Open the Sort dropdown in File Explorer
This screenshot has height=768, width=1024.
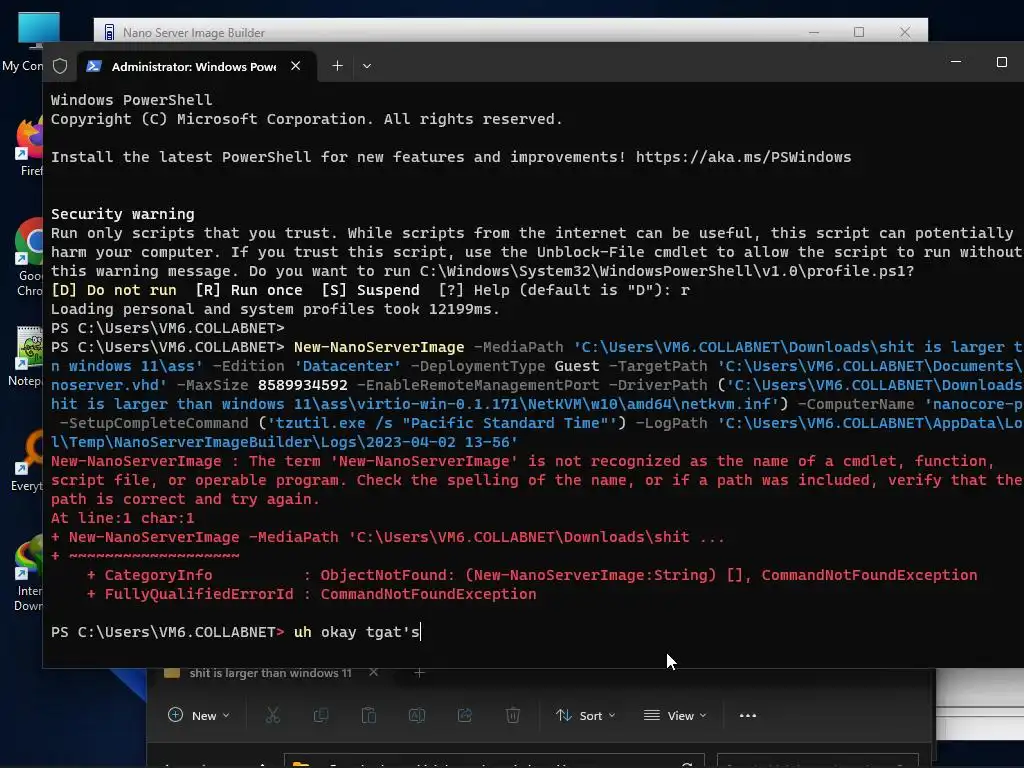click(585, 715)
